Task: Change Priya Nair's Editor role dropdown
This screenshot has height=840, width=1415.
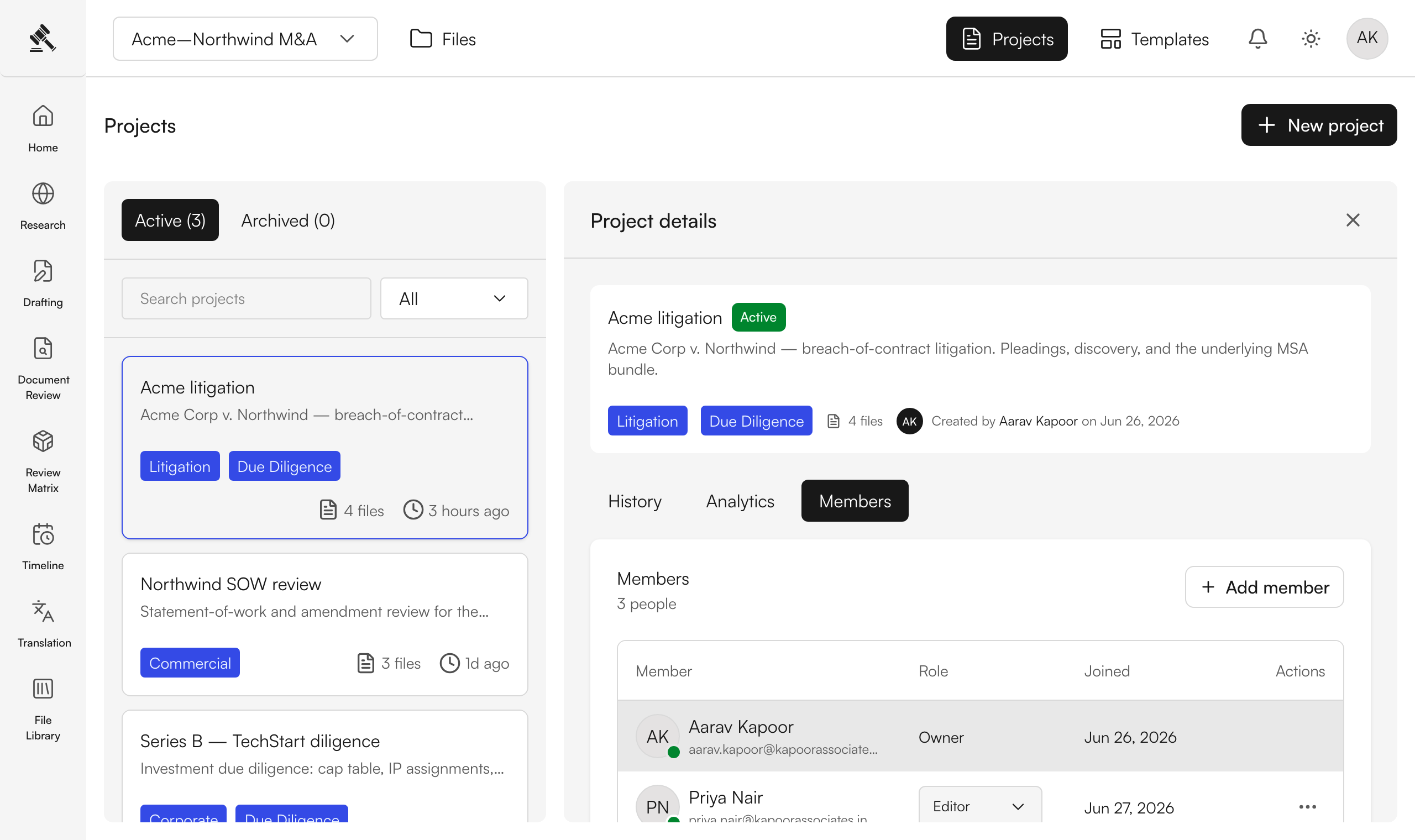Action: pyautogui.click(x=981, y=806)
